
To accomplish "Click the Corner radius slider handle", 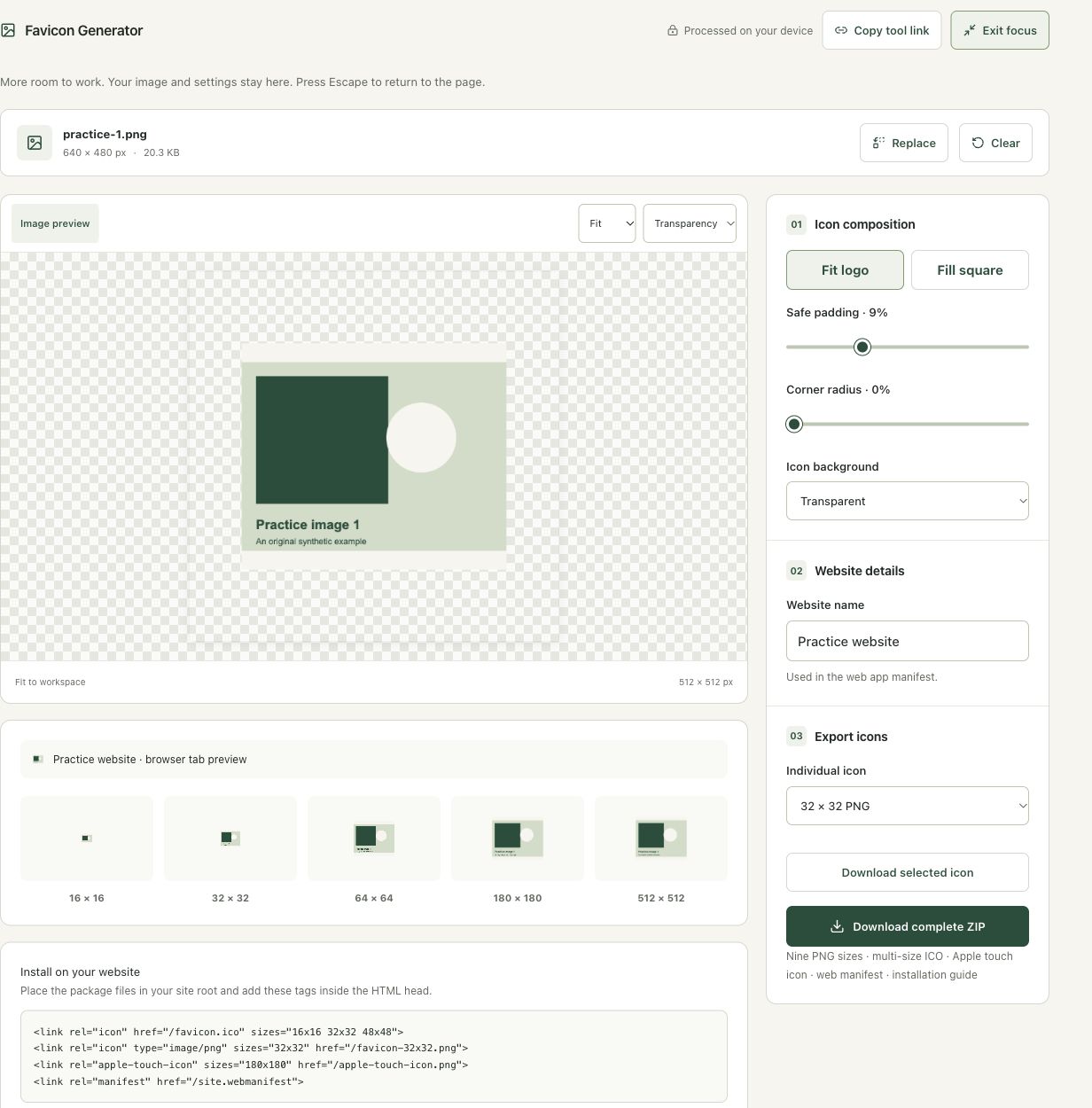I will tap(794, 424).
